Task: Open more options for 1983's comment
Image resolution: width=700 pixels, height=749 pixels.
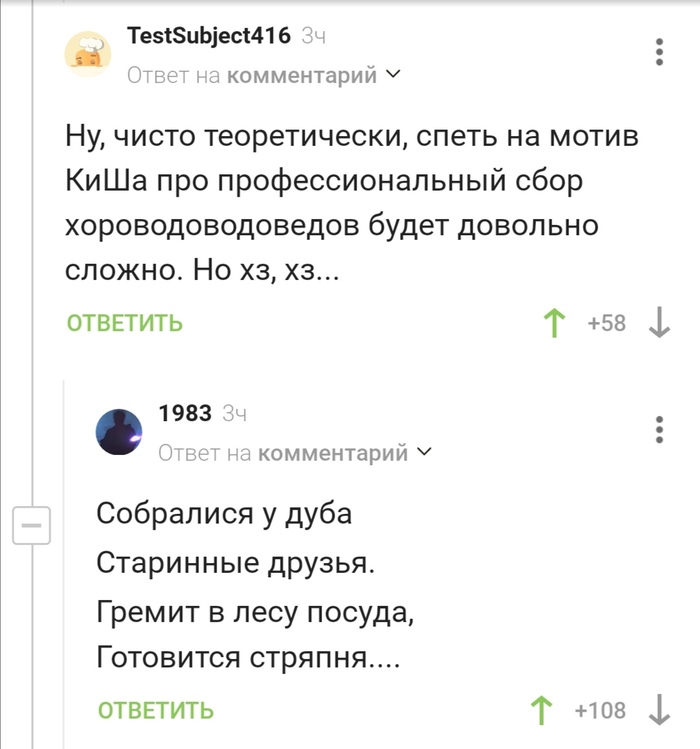Action: [659, 428]
